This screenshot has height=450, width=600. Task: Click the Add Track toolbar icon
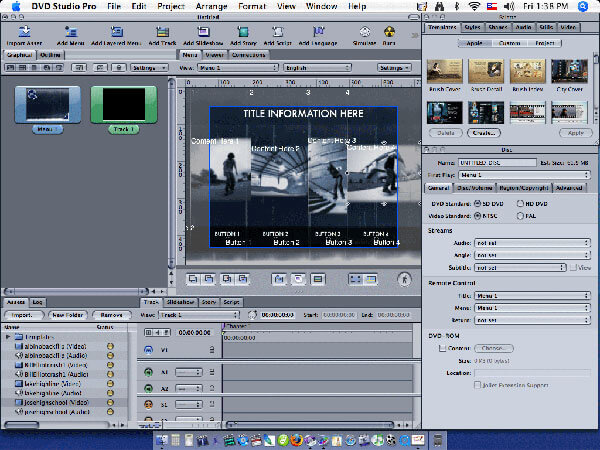tap(161, 31)
